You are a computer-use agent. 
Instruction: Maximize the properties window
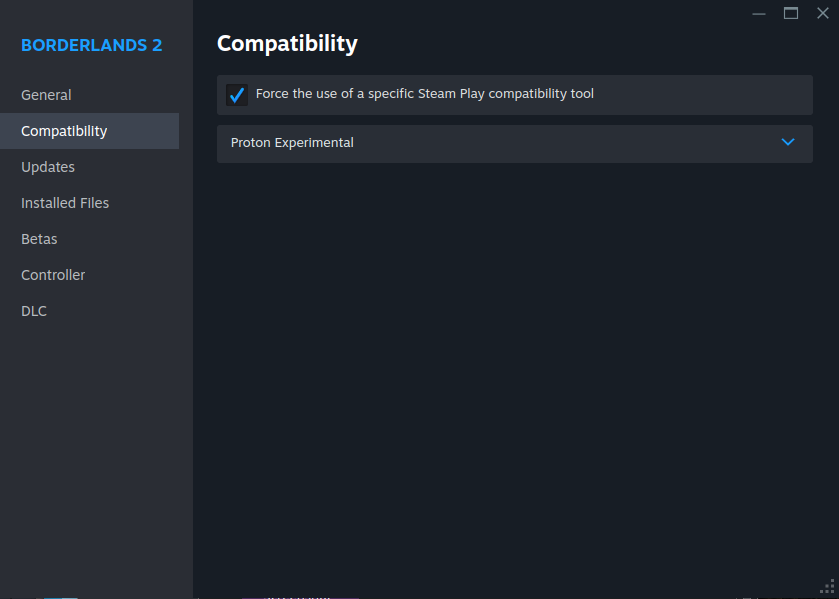click(x=791, y=13)
